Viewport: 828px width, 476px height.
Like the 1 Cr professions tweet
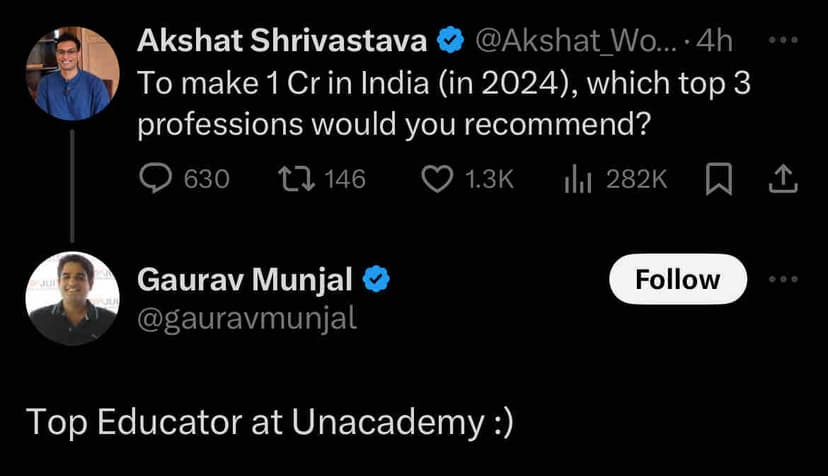pyautogui.click(x=436, y=179)
